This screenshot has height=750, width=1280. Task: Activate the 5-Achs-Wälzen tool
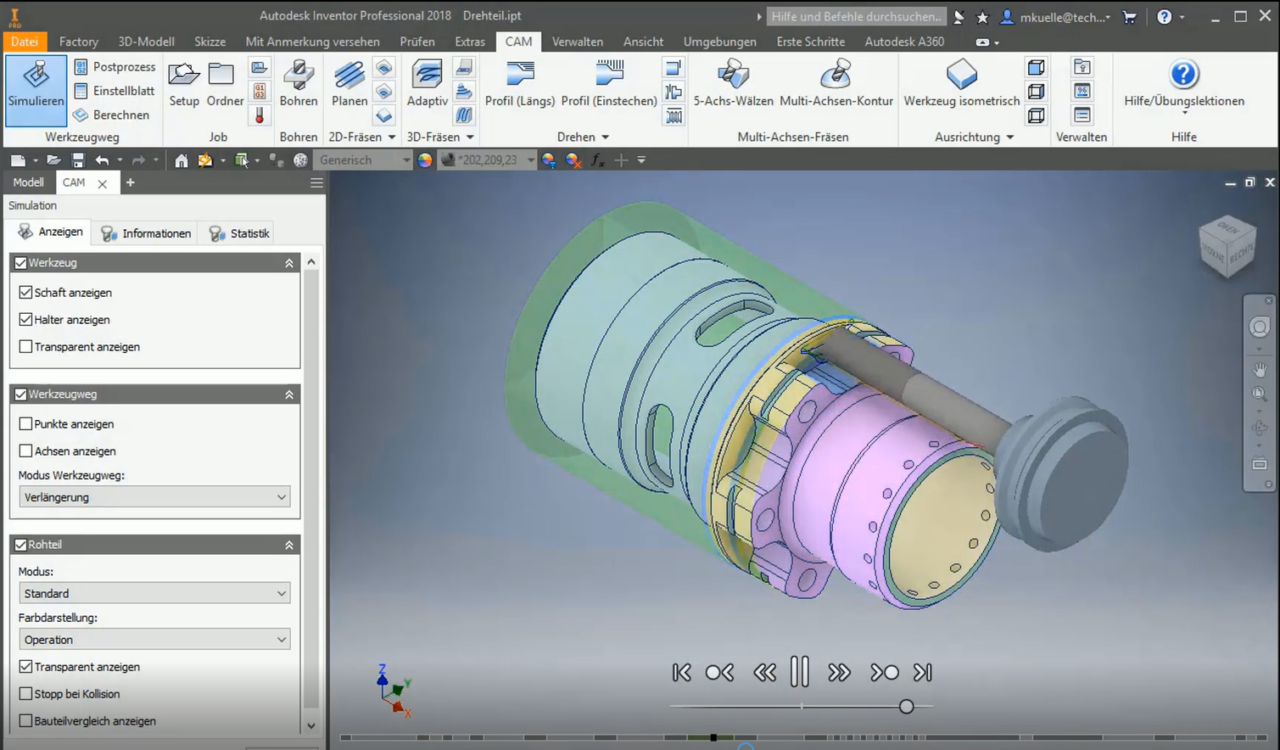[733, 85]
